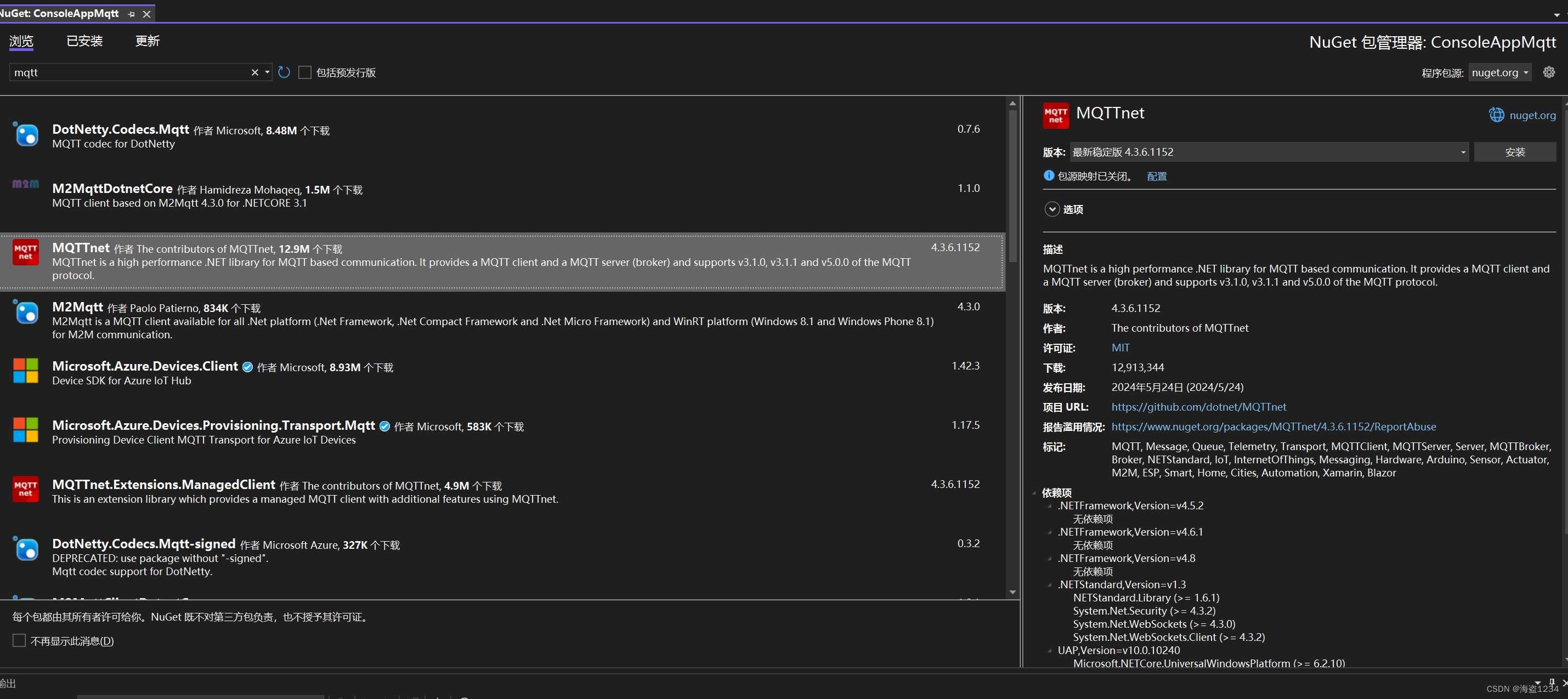The width and height of the screenshot is (1568, 699).
Task: Open NuGet settings gear icon
Action: click(x=1548, y=72)
